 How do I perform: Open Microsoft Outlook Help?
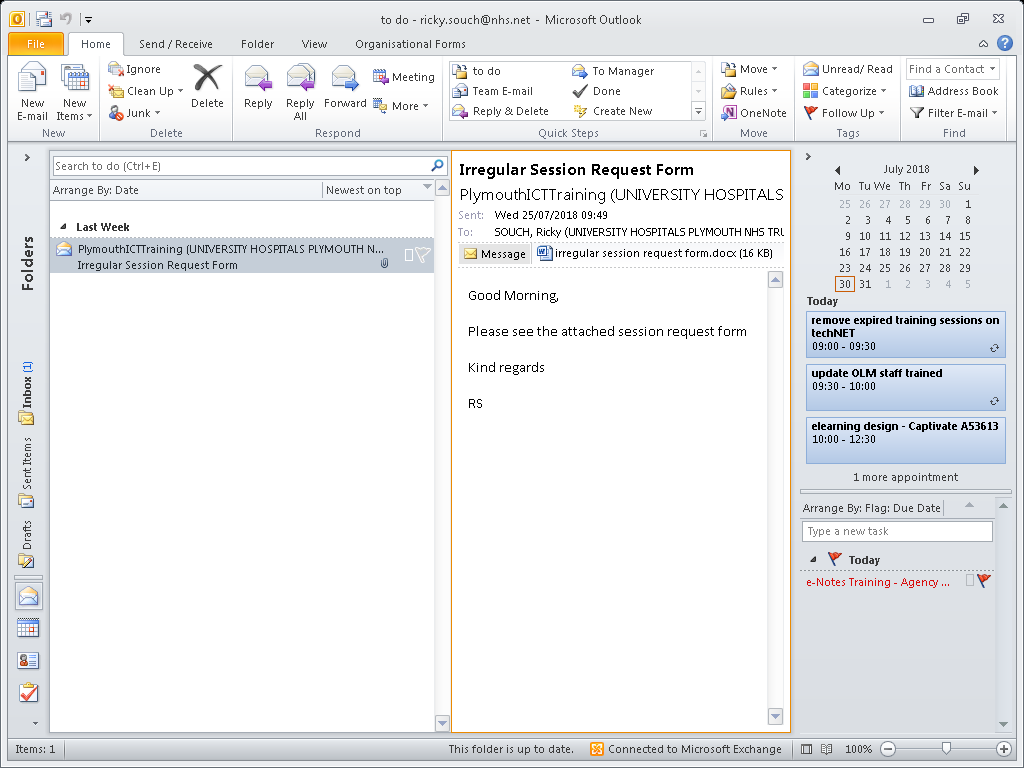[x=1004, y=44]
